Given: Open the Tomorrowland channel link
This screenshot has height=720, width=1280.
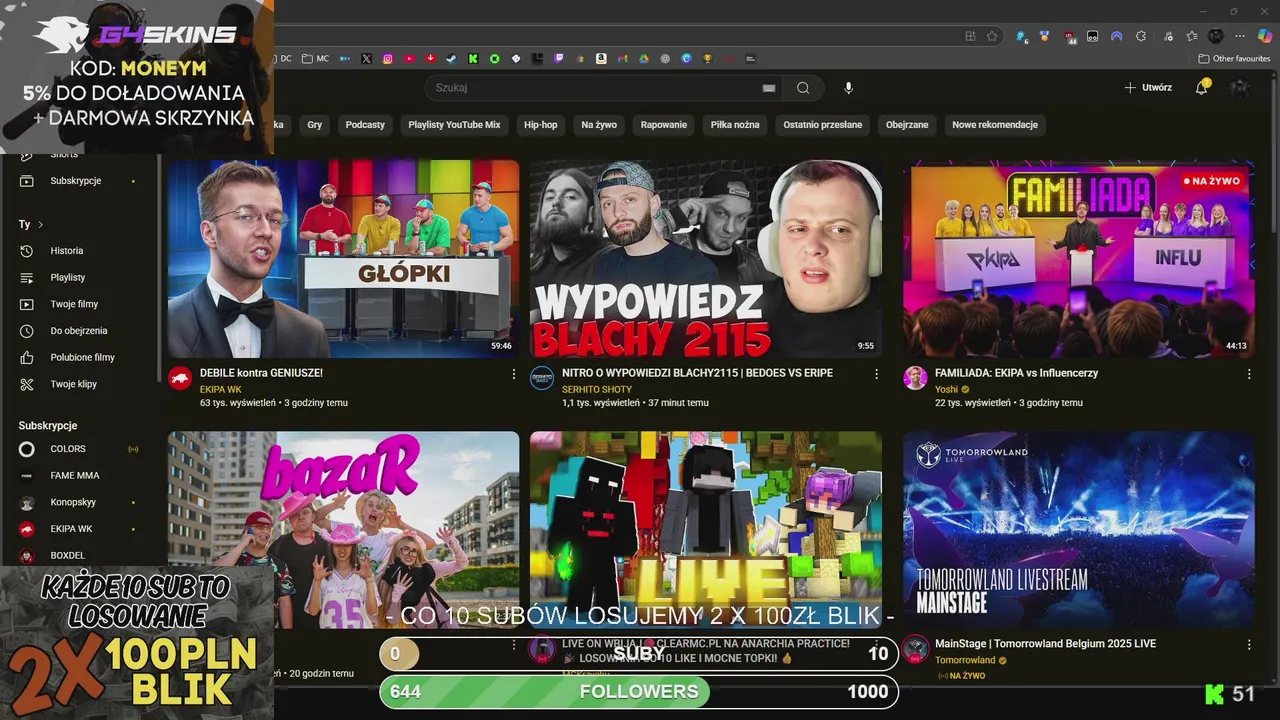Looking at the screenshot, I should click(965, 660).
